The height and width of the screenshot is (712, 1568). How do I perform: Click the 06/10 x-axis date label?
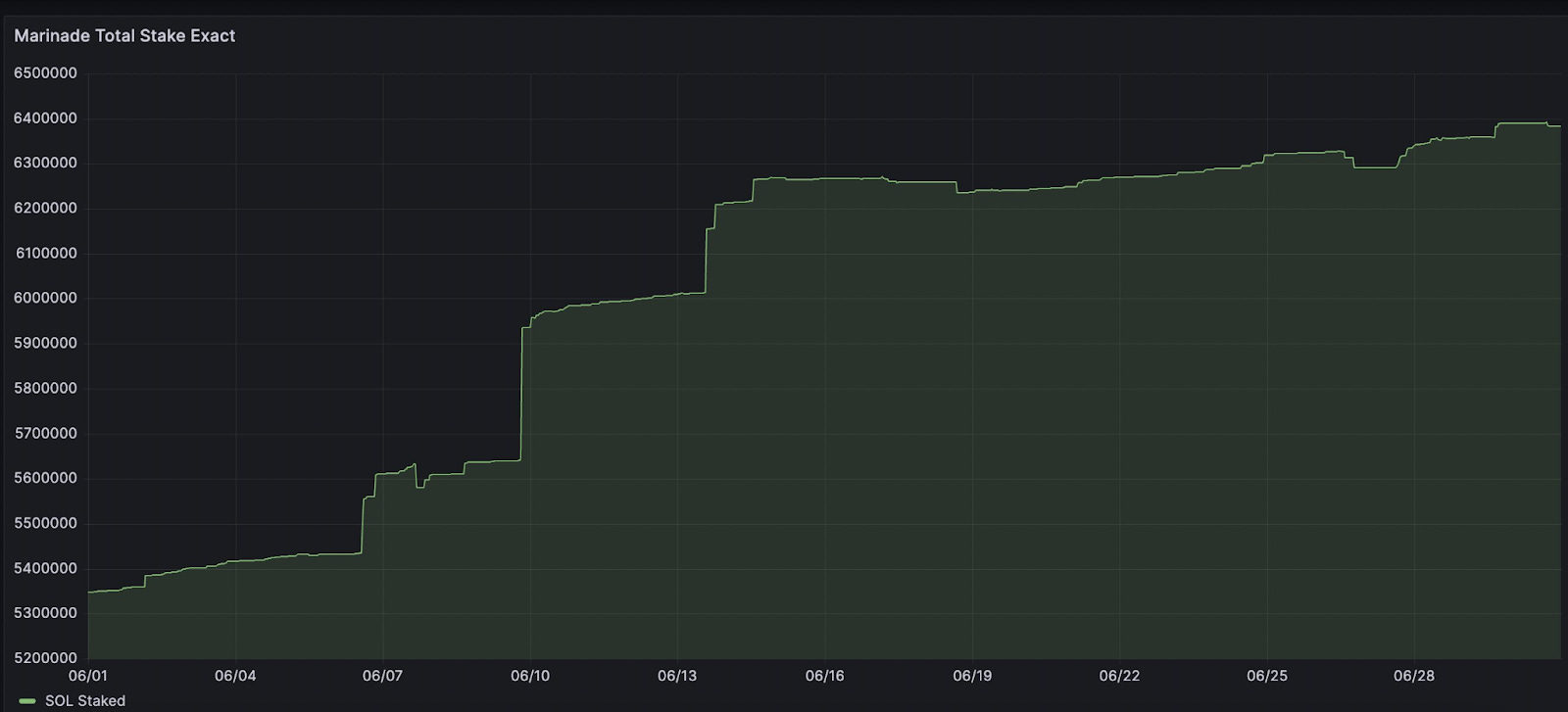pyautogui.click(x=530, y=676)
